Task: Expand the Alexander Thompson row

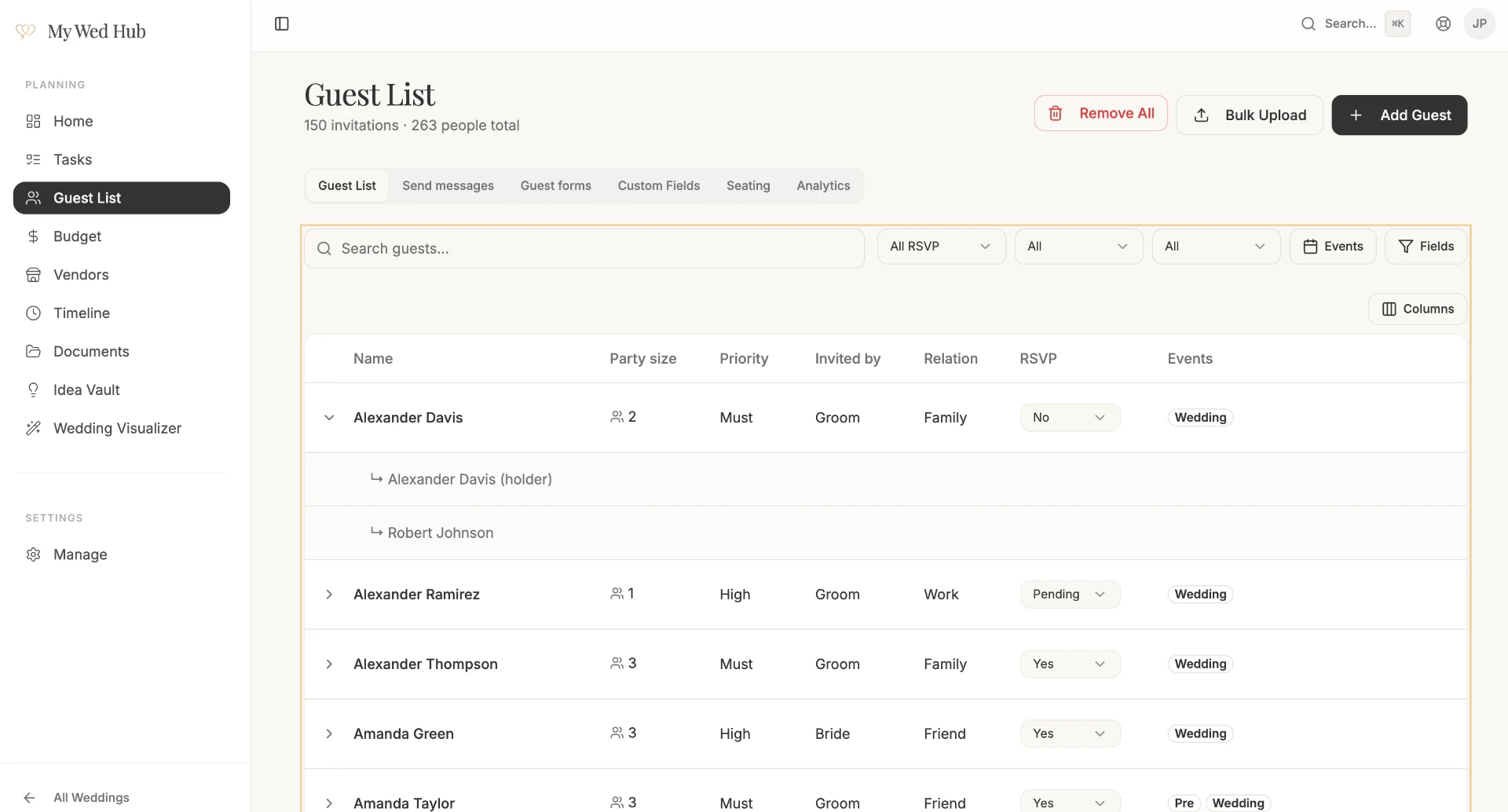Action: tap(329, 664)
